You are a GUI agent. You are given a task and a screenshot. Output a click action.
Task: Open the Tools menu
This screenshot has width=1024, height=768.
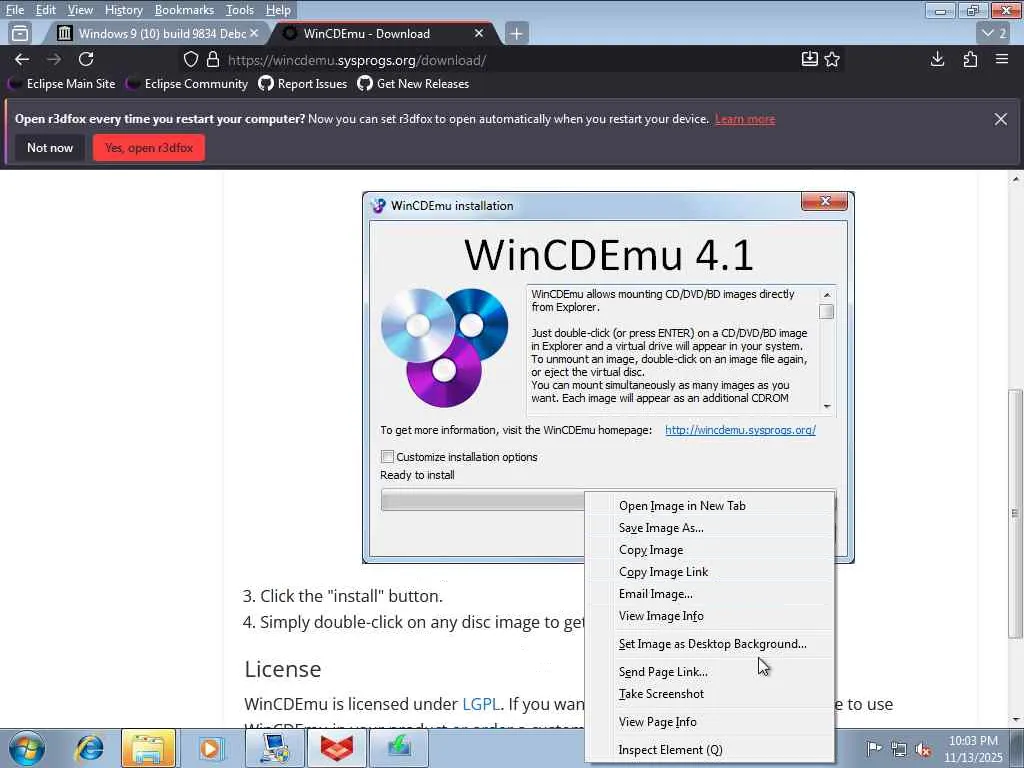[240, 10]
